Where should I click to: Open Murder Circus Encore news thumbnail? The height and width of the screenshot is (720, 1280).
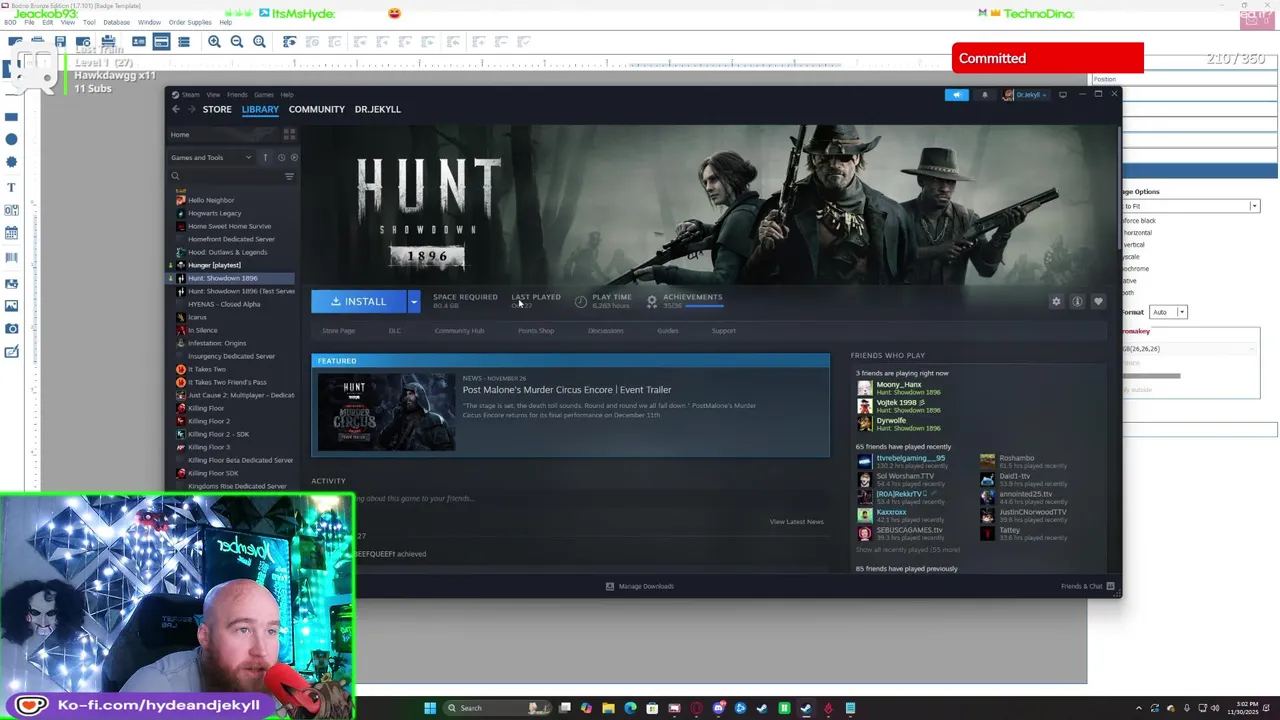pos(386,410)
